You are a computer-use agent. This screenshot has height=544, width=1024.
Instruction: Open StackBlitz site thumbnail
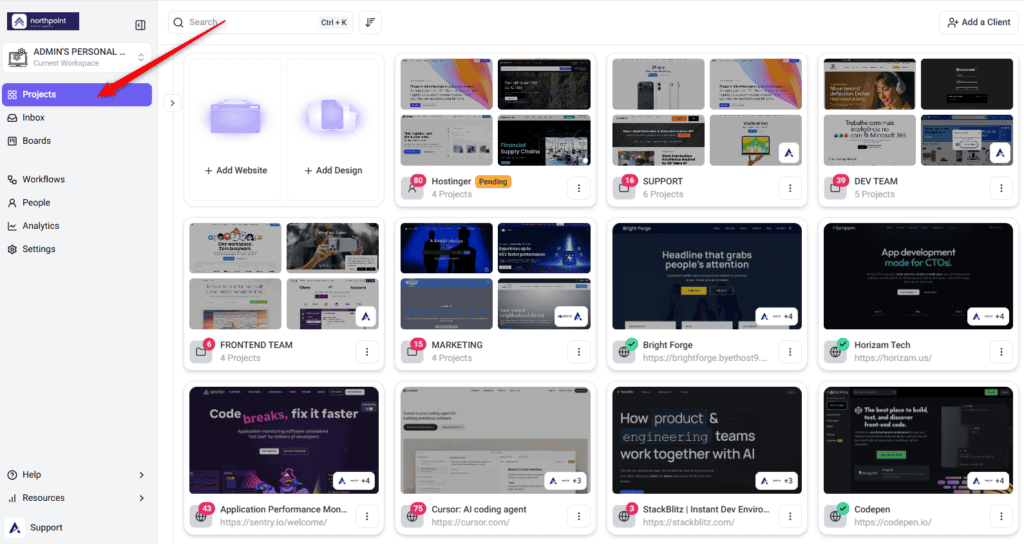pos(707,440)
